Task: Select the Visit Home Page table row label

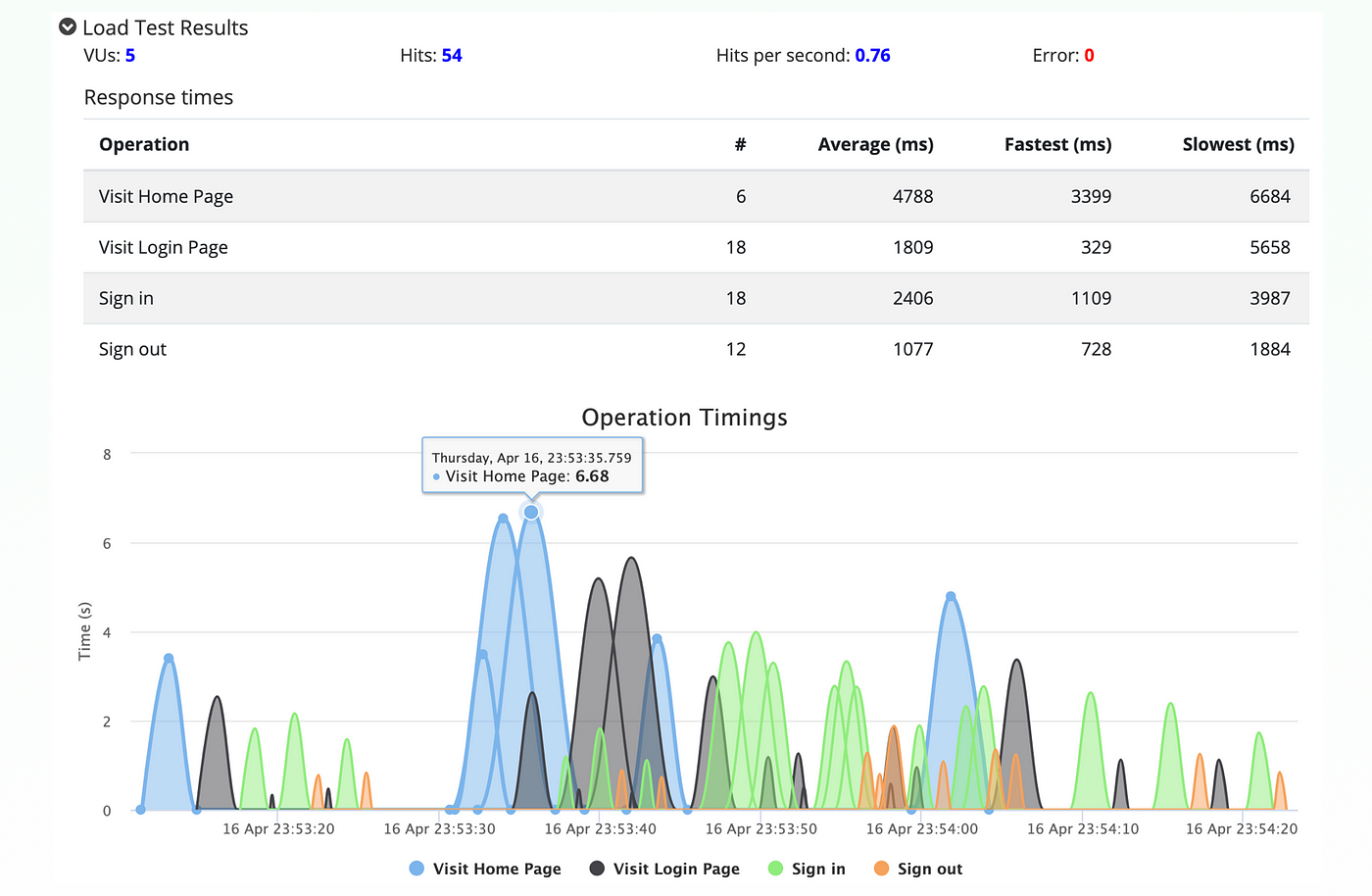Action: (x=166, y=196)
